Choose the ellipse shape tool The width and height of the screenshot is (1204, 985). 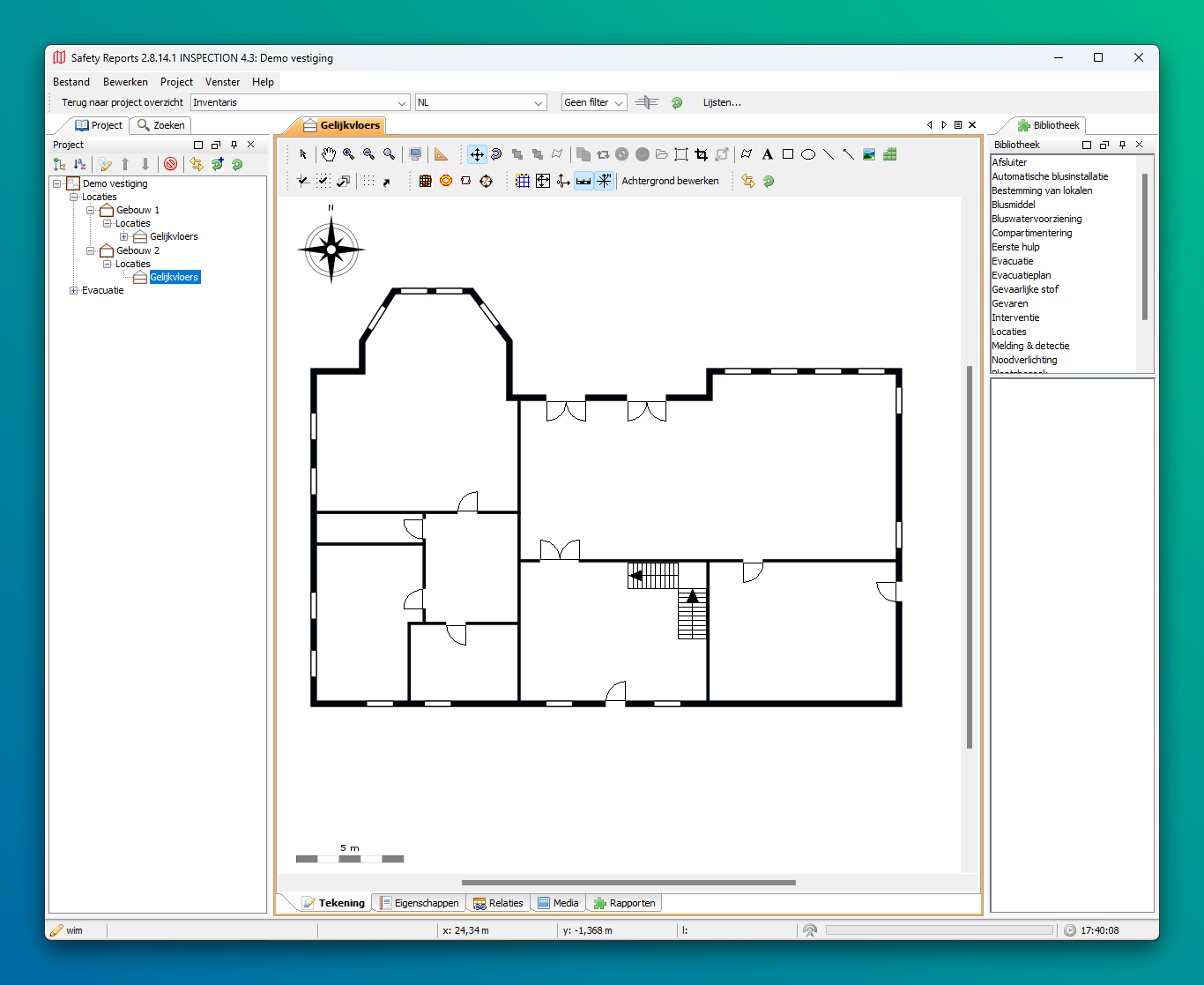click(808, 154)
